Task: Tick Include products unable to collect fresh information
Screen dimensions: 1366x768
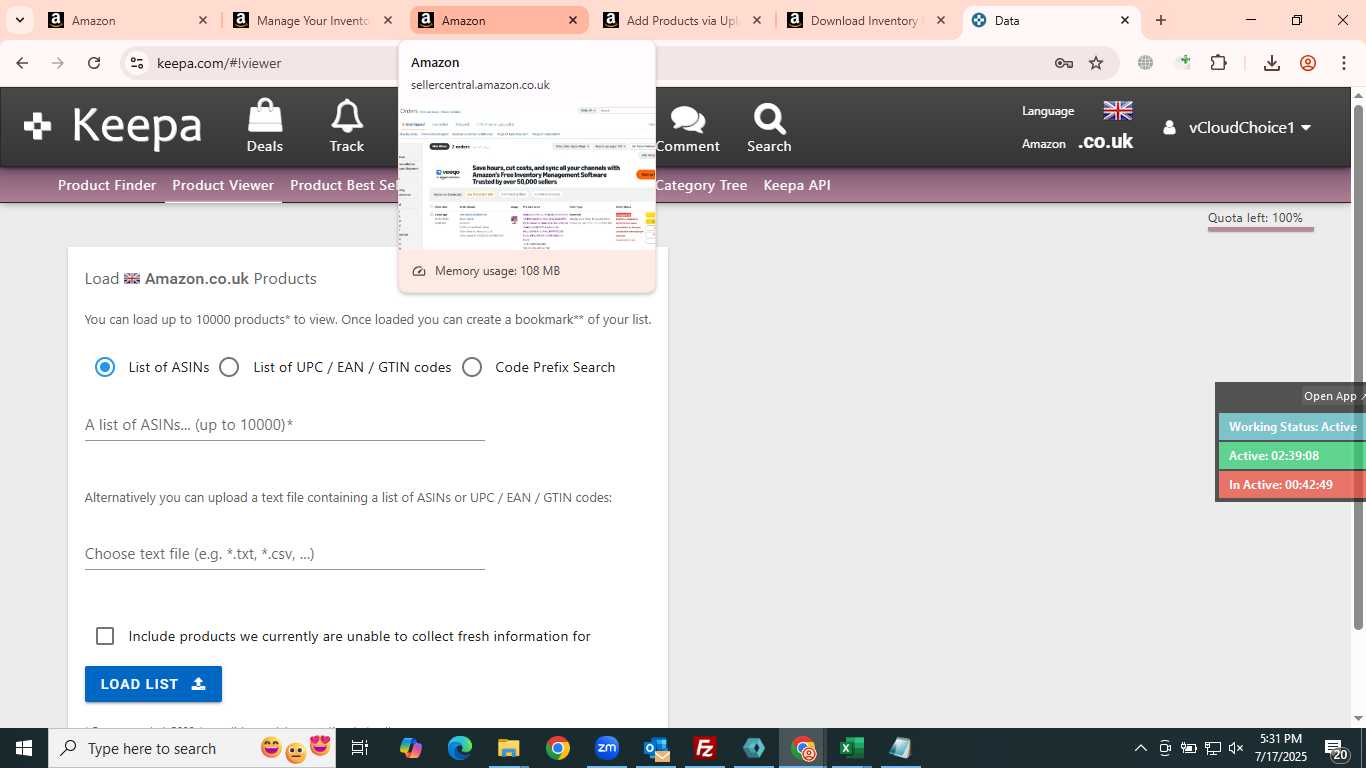Action: tap(105, 636)
